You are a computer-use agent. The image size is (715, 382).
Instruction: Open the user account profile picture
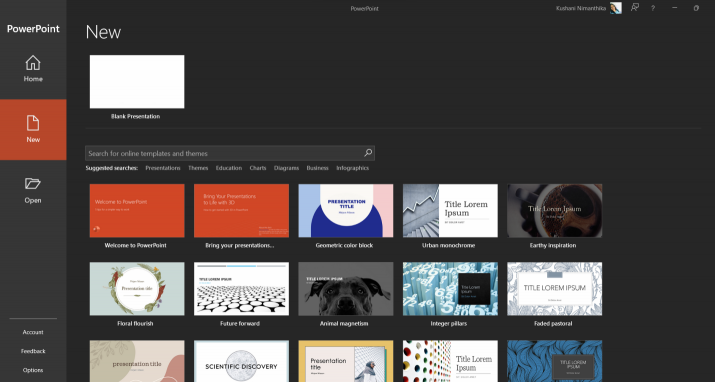616,8
